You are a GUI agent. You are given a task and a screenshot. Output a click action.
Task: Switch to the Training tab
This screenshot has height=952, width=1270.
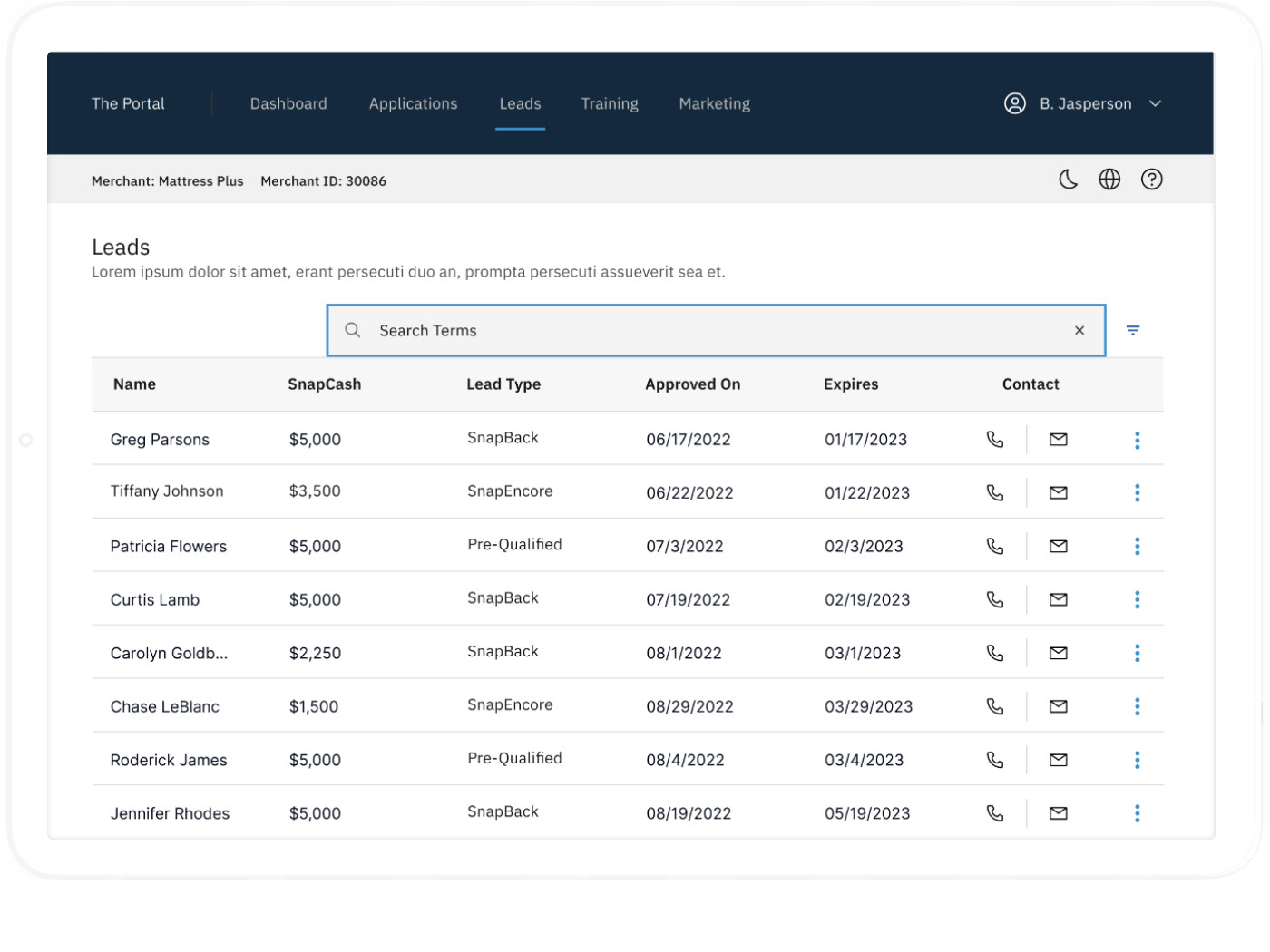click(610, 103)
